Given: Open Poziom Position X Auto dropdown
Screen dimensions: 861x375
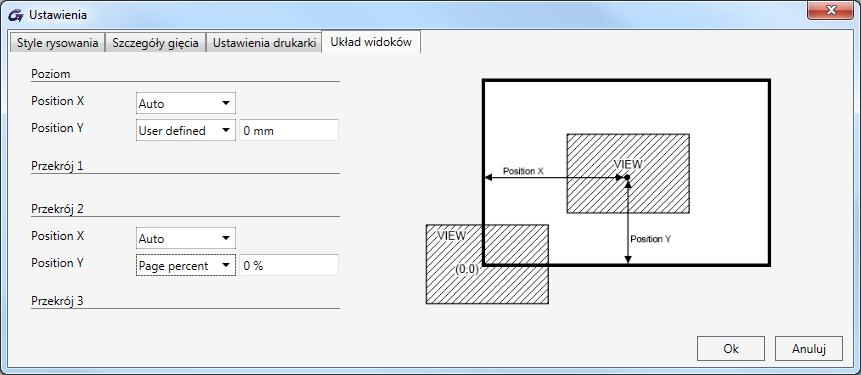Looking at the screenshot, I should tap(186, 103).
